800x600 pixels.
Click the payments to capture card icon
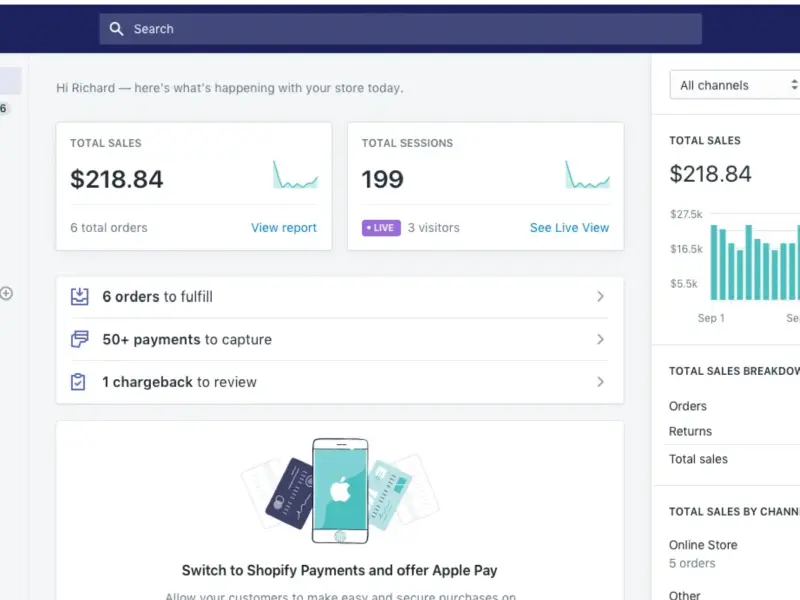point(80,339)
